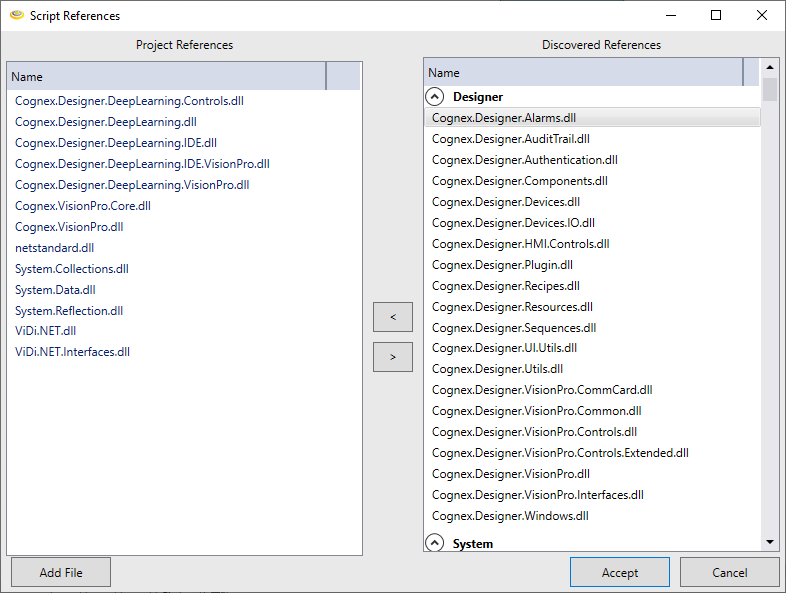Viewport: 786px width, 593px height.
Task: Collapse the Designer group expander
Action: click(435, 97)
